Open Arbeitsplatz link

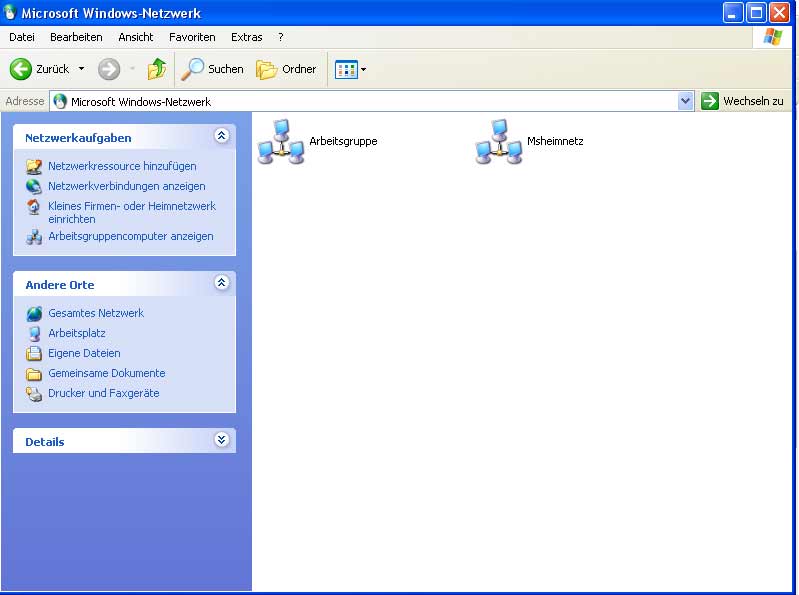(x=77, y=333)
